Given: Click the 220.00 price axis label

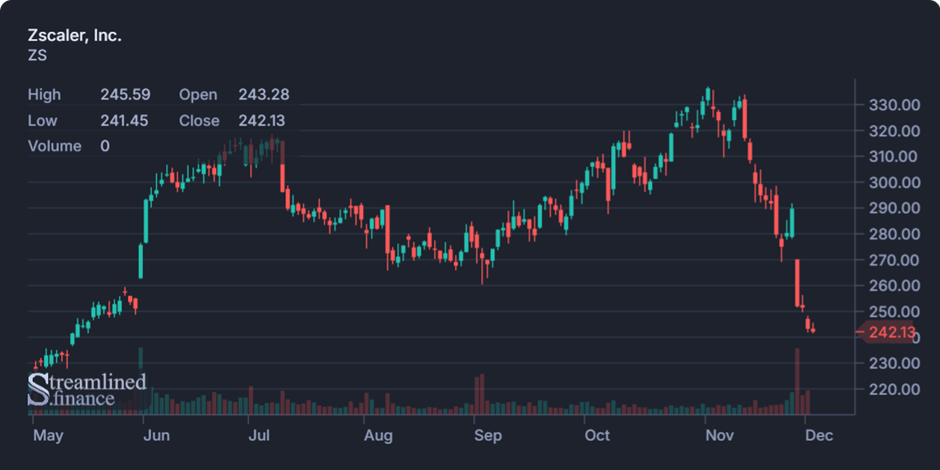Looking at the screenshot, I should (x=894, y=389).
